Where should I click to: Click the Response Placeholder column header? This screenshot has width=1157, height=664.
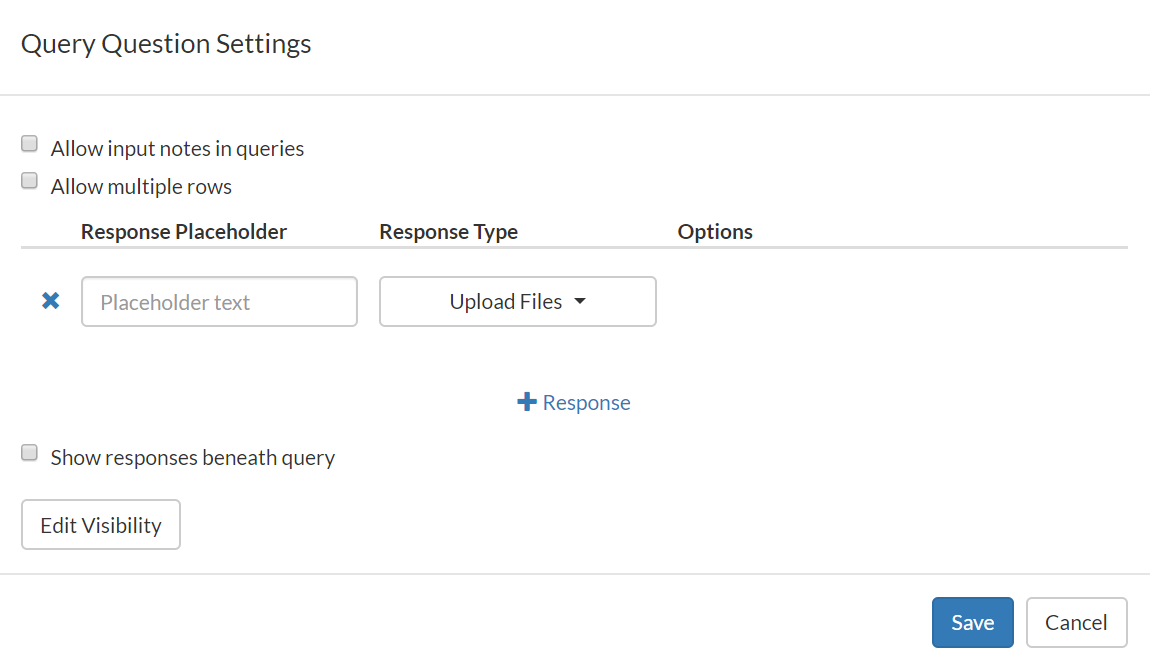(x=183, y=231)
